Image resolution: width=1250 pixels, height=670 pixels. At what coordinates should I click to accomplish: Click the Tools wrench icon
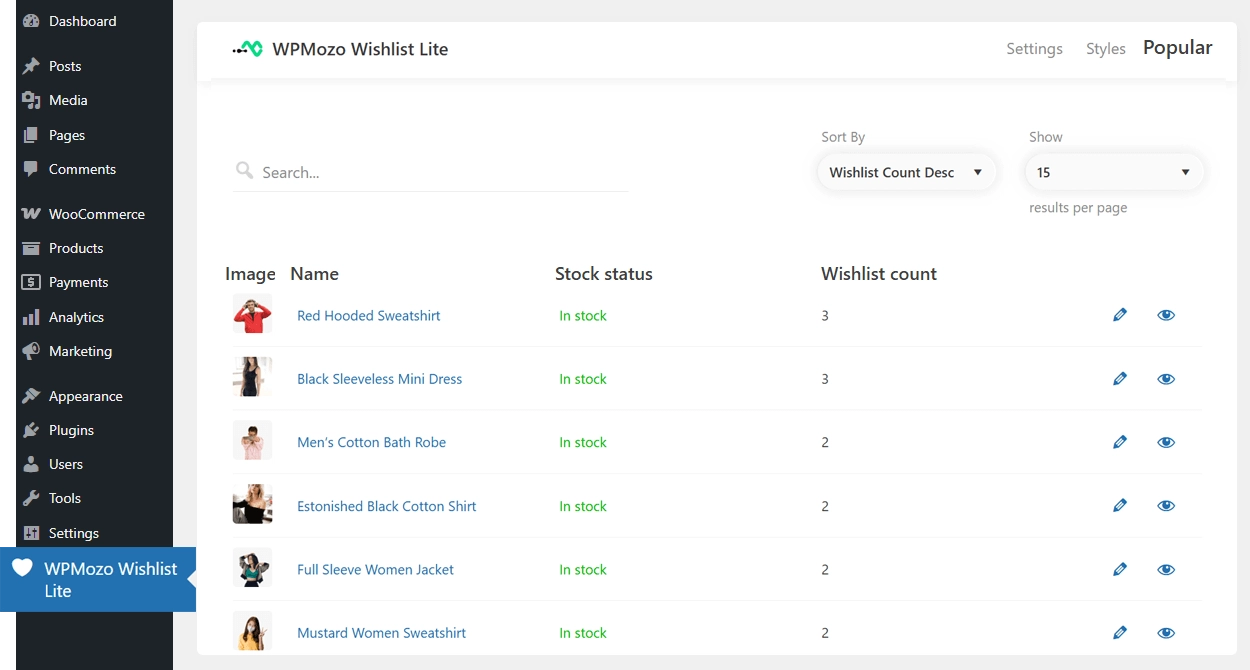[31, 498]
